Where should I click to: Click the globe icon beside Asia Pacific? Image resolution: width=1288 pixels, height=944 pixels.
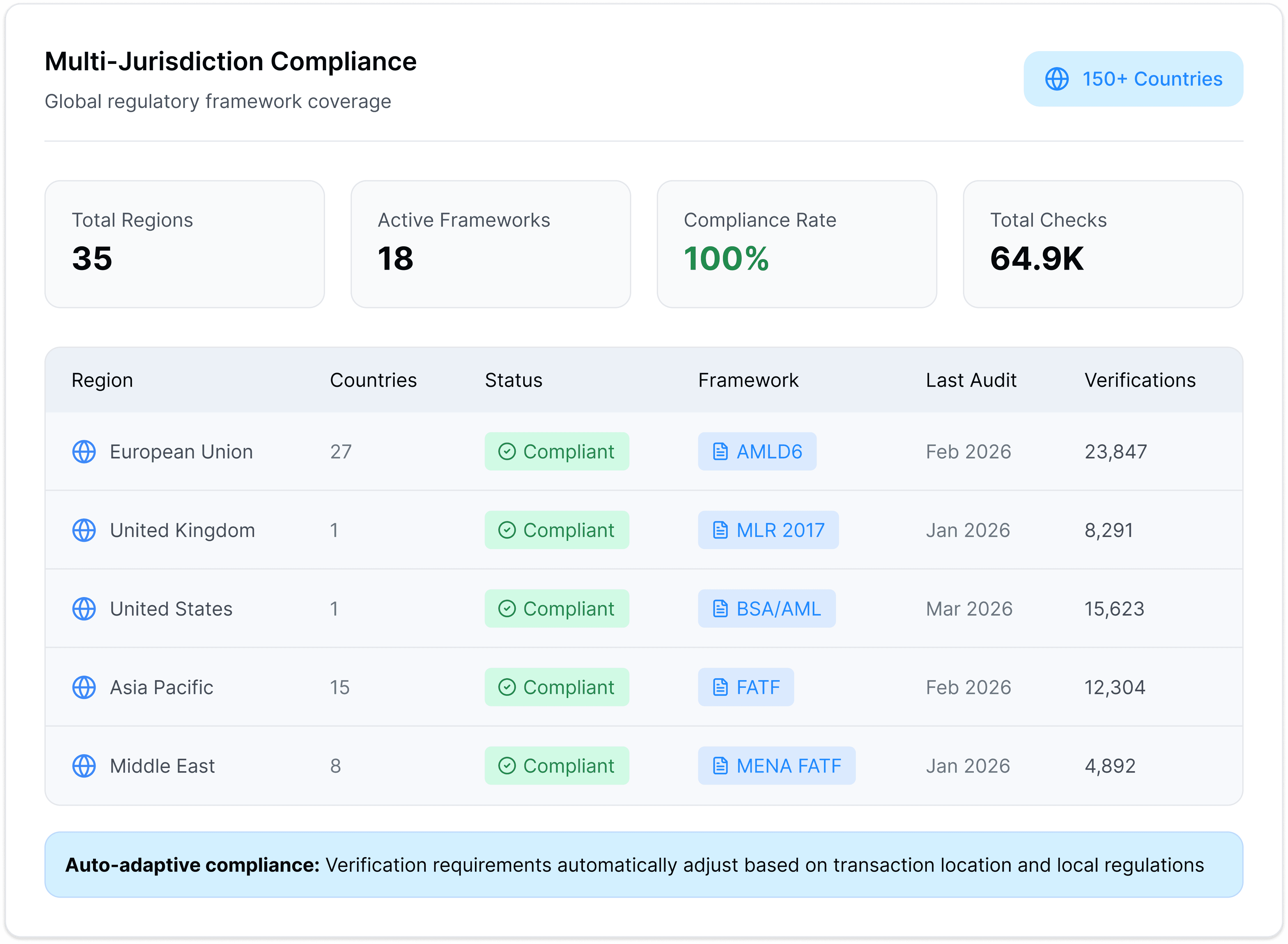[x=84, y=687]
